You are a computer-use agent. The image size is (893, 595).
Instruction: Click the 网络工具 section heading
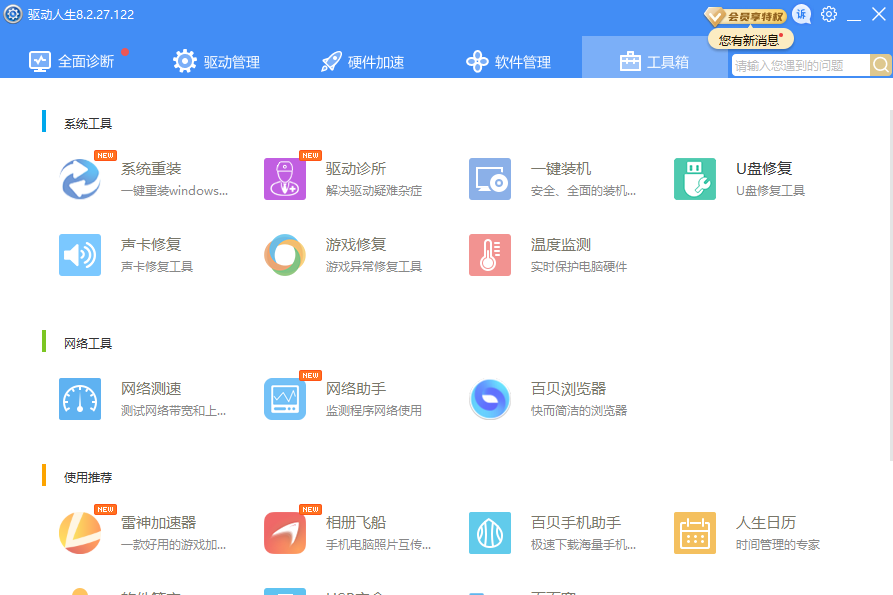(88, 343)
